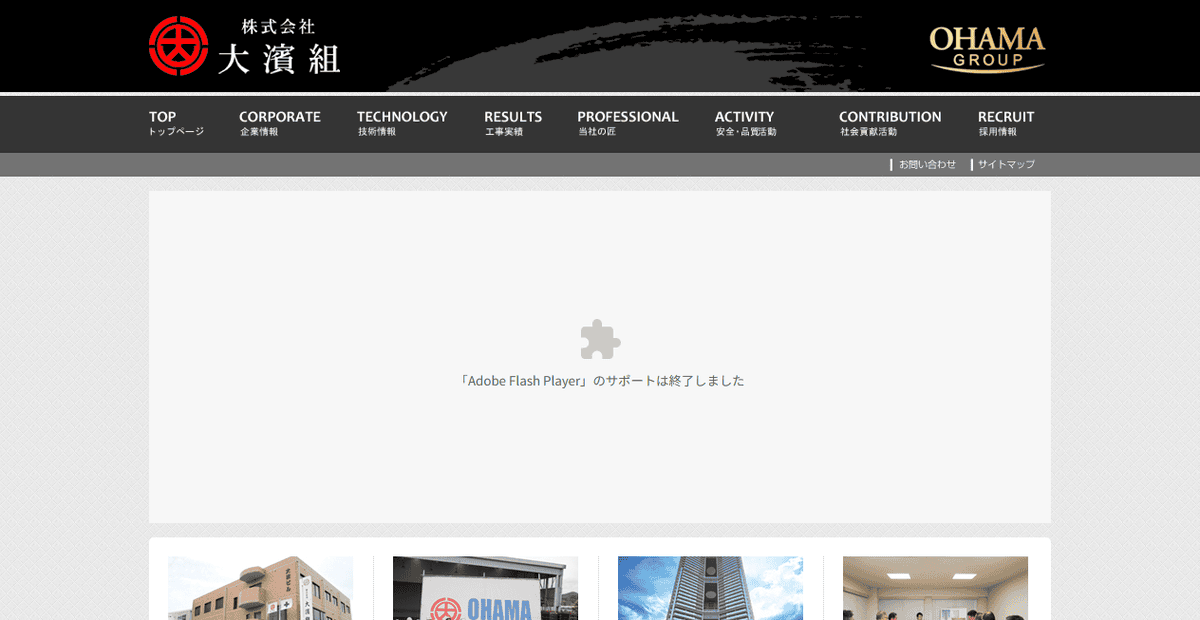Viewport: 1200px width, 620px height.
Task: Select TECHNOLOGY 技術情報 in the navigation
Action: point(402,123)
